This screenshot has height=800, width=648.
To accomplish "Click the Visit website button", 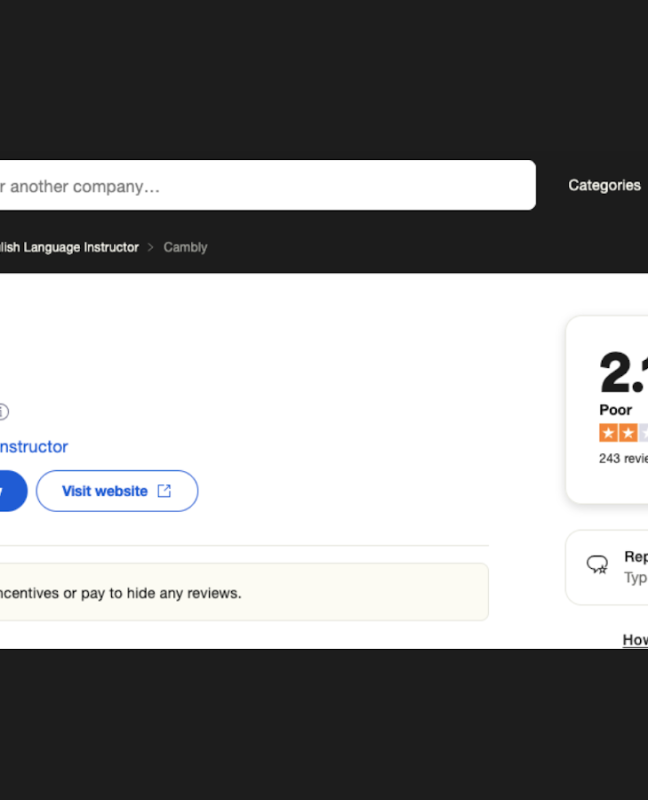I will (117, 491).
